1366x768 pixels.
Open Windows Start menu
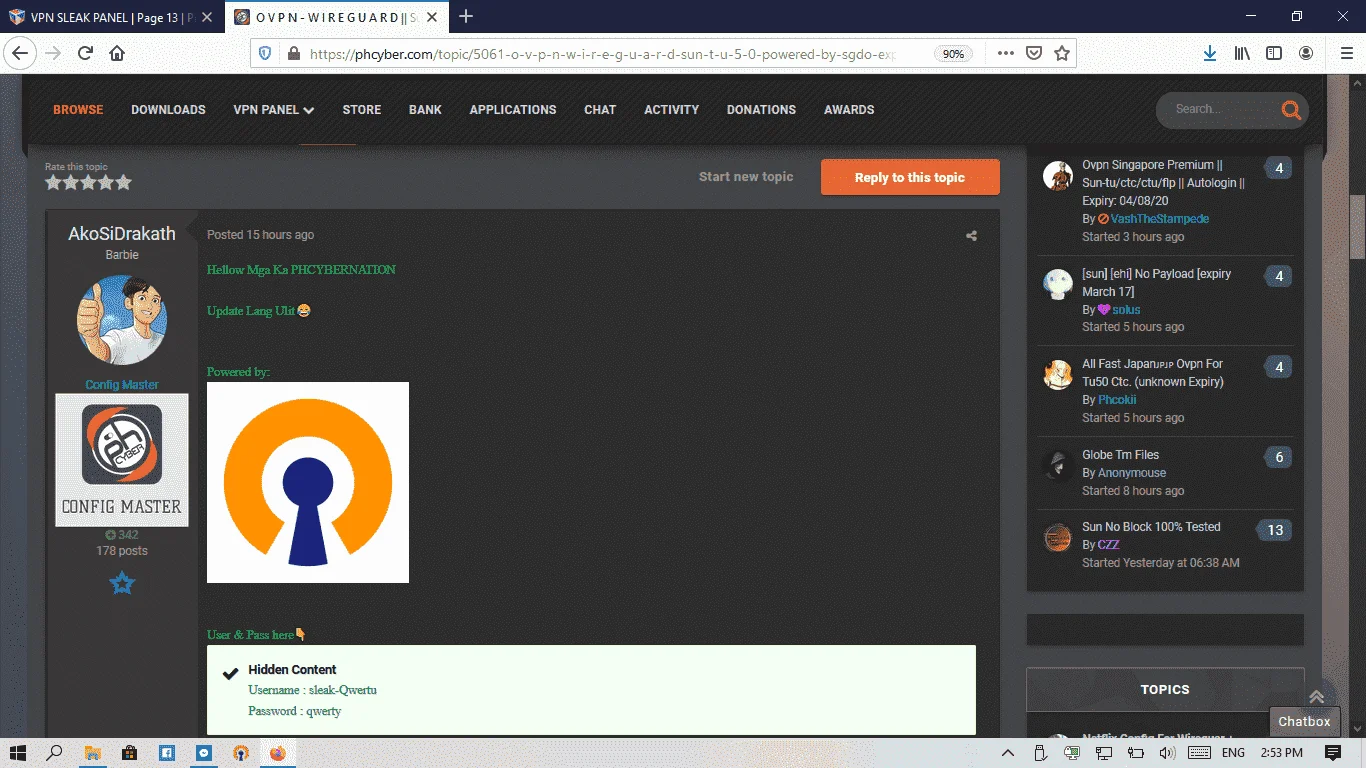[x=17, y=753]
